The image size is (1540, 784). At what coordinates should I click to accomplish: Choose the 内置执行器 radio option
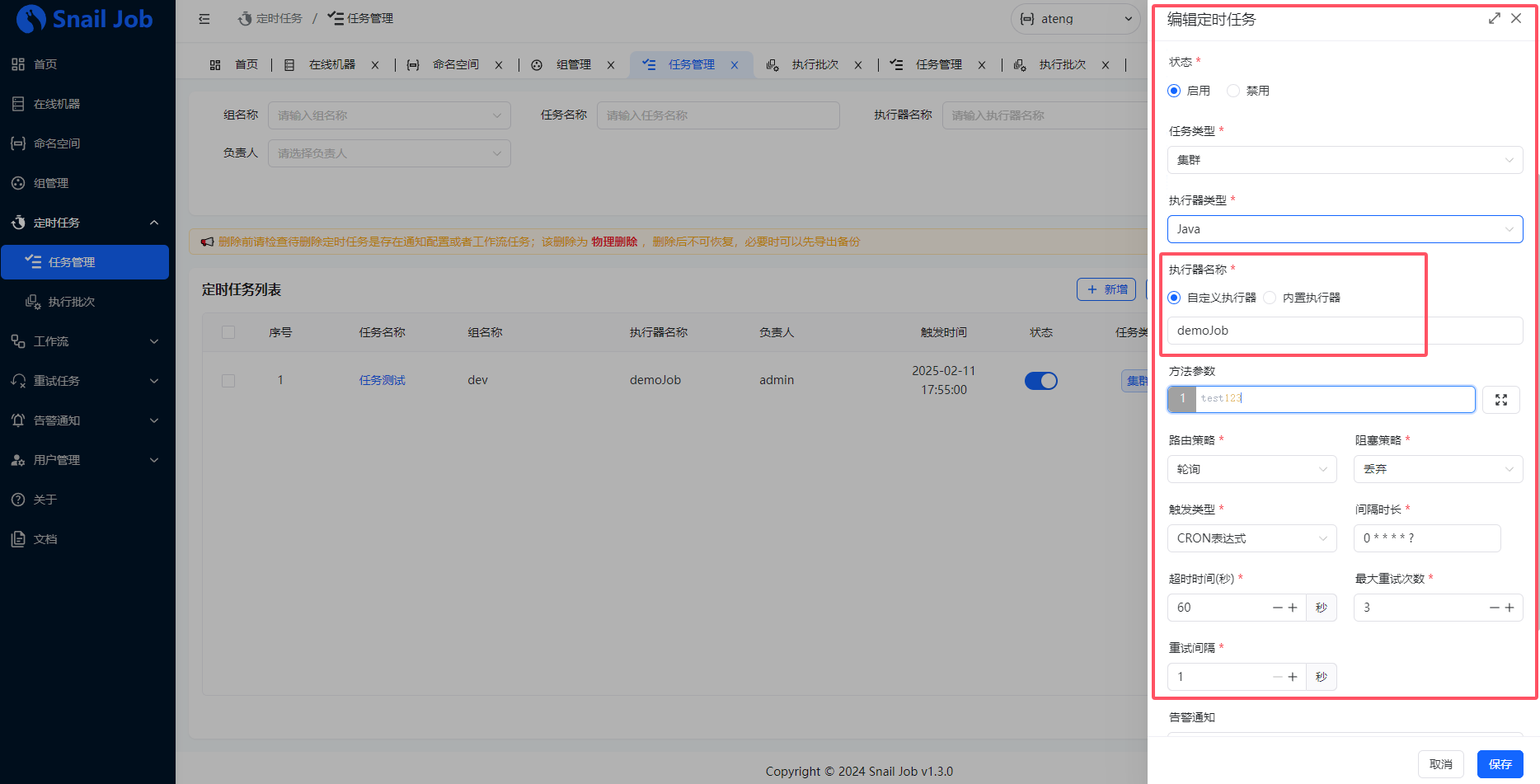point(1270,298)
